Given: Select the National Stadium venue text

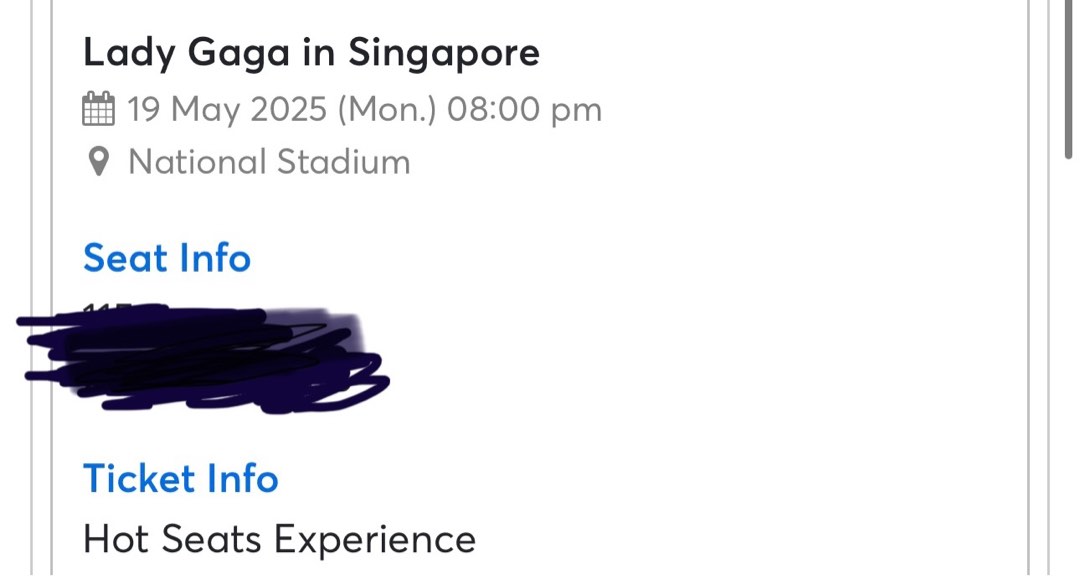Looking at the screenshot, I should point(269,161).
